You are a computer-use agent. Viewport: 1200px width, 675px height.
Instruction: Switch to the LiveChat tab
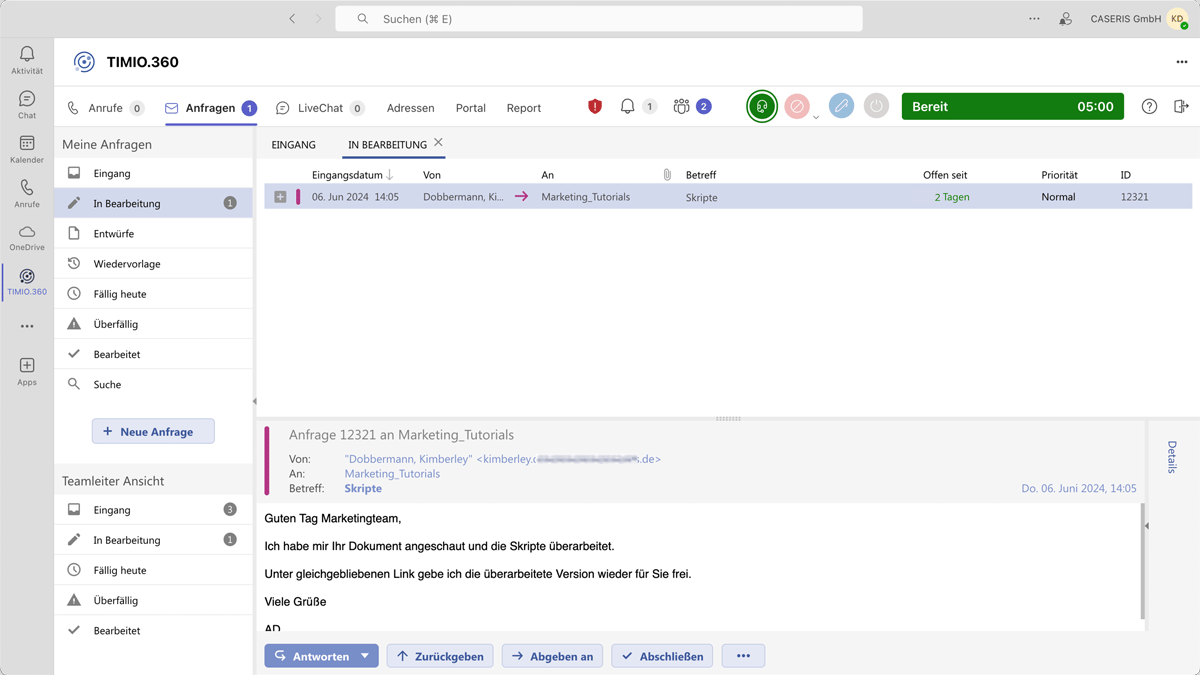(320, 108)
